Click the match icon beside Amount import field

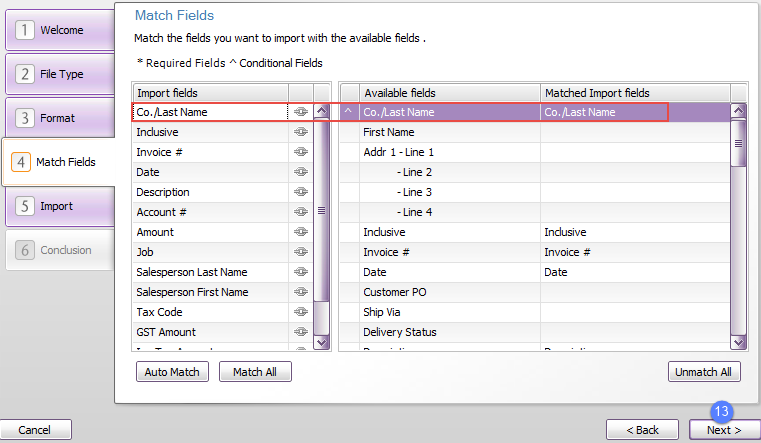[300, 232]
